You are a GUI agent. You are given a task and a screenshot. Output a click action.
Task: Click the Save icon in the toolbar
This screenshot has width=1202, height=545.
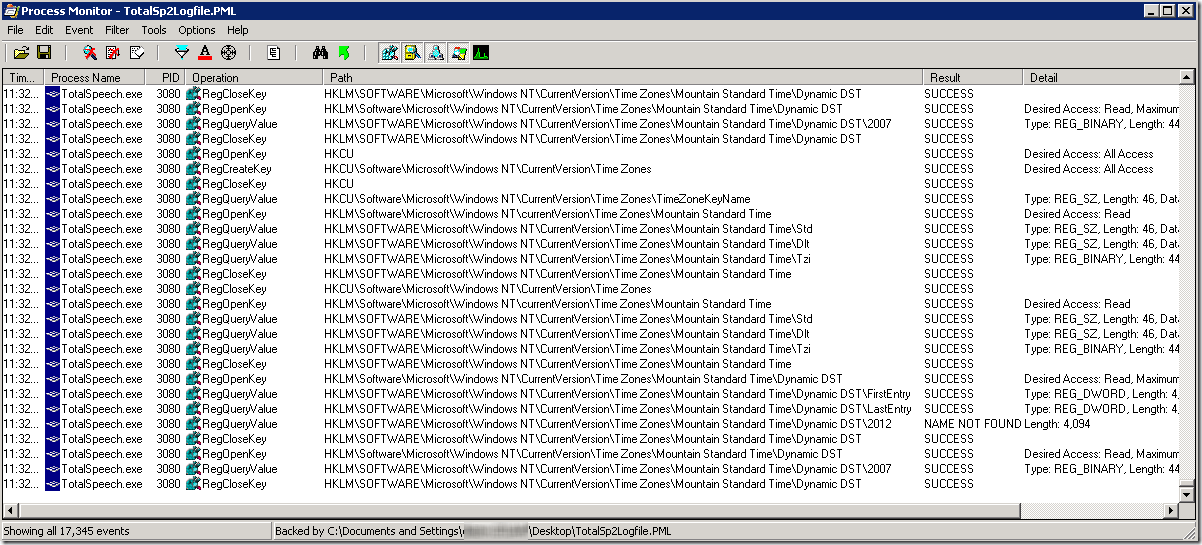[44, 52]
